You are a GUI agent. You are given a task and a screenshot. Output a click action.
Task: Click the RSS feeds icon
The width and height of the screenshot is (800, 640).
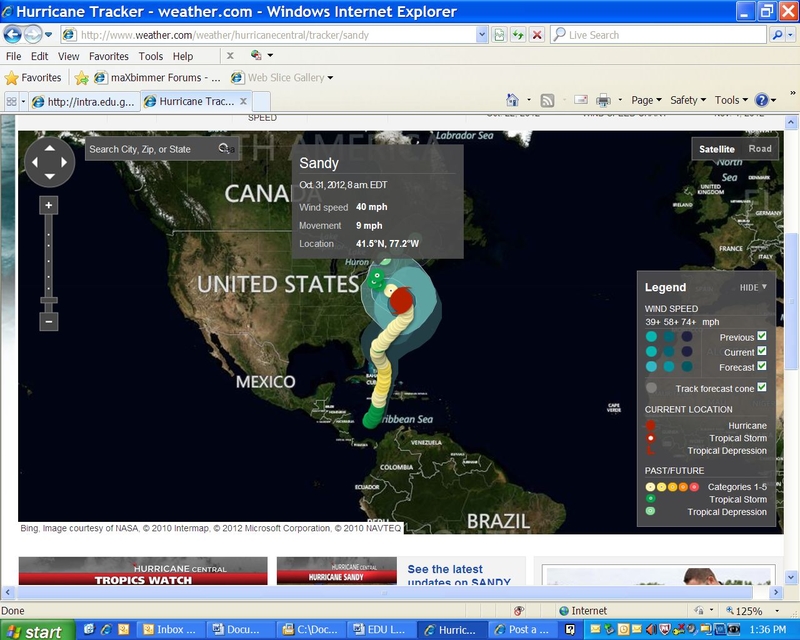pyautogui.click(x=547, y=100)
